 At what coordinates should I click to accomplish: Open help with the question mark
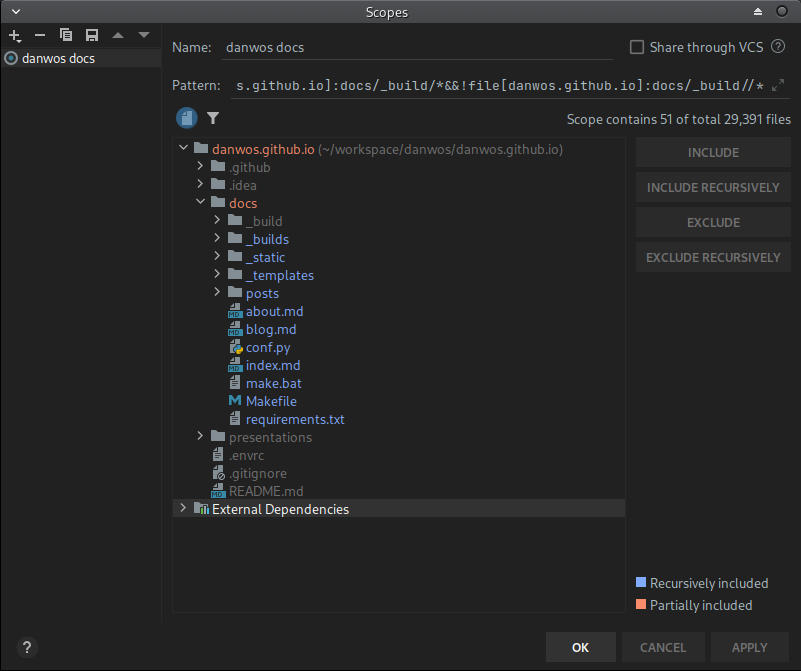click(27, 647)
